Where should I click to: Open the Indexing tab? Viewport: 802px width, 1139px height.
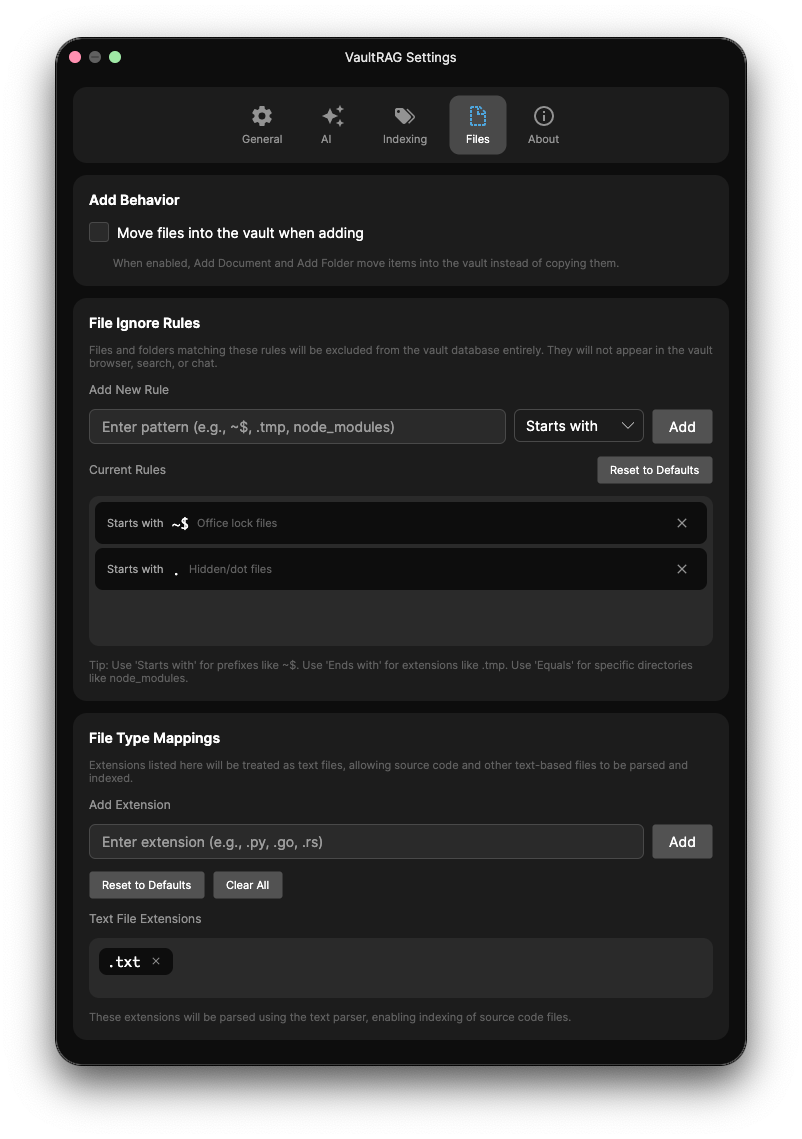coord(405,125)
